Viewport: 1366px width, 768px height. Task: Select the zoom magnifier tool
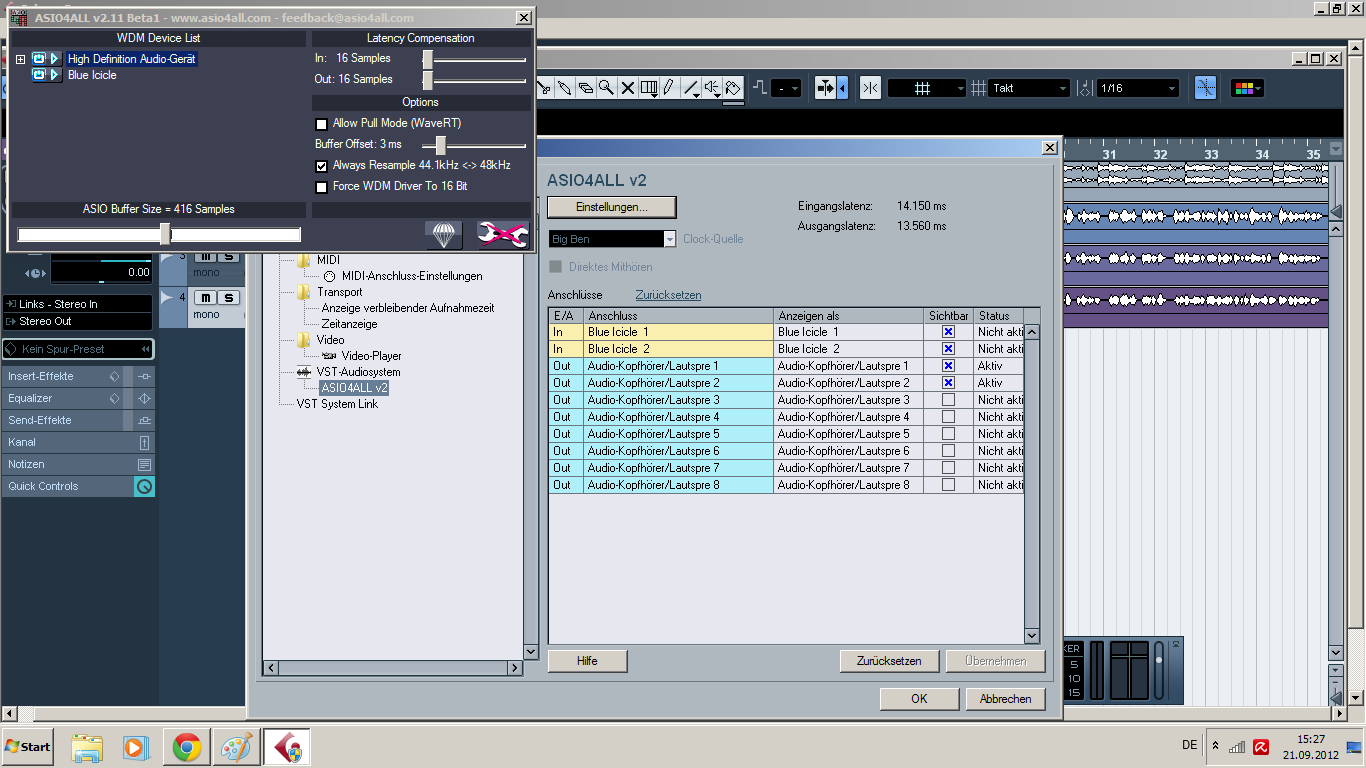(x=607, y=88)
